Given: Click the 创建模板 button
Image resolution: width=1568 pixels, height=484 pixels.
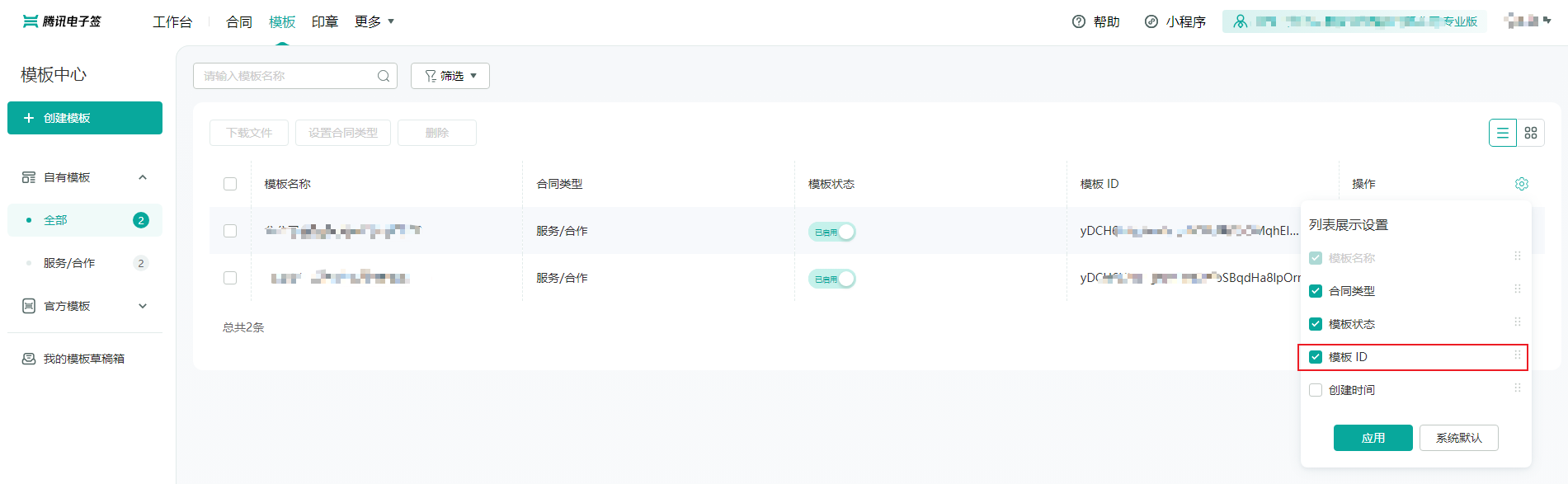Looking at the screenshot, I should pyautogui.click(x=85, y=118).
